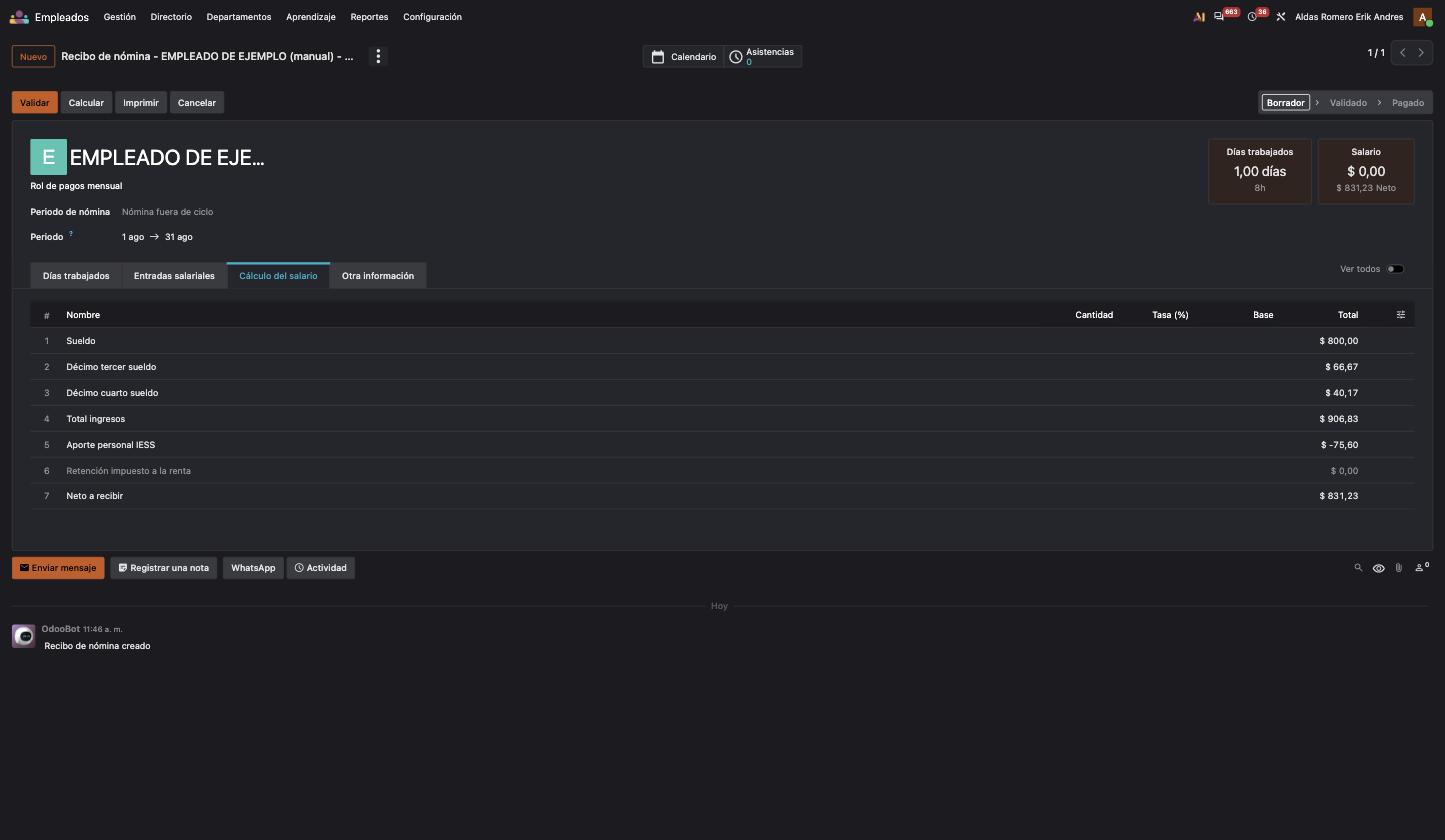Open the Asistencias smart button

click(763, 57)
